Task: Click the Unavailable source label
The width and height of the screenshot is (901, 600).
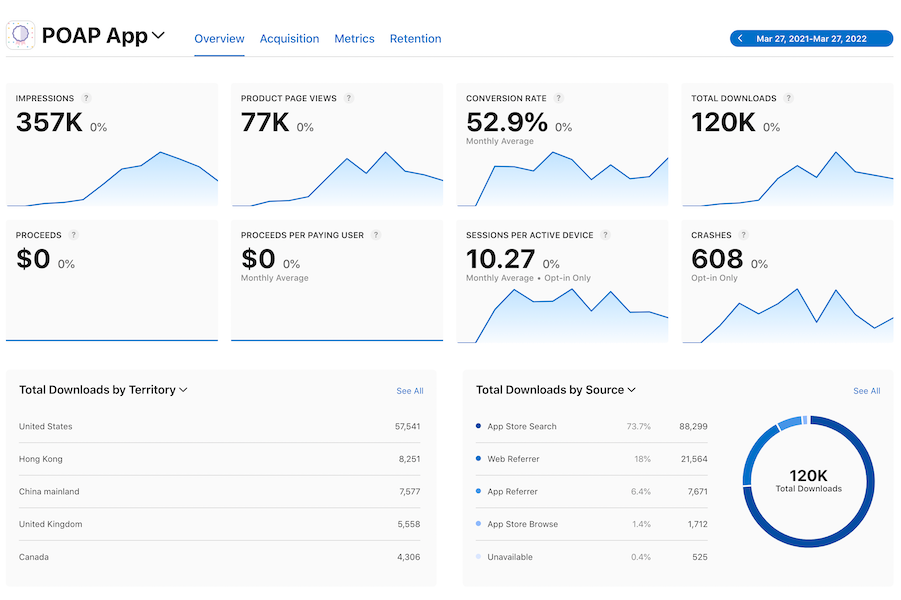Action: pyautogui.click(x=510, y=557)
